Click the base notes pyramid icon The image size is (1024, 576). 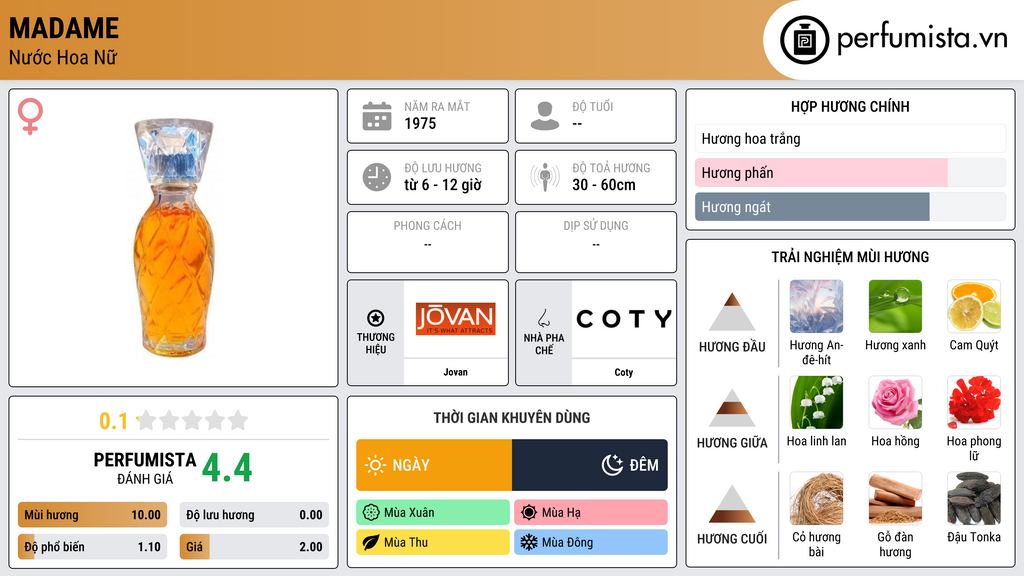[732, 504]
